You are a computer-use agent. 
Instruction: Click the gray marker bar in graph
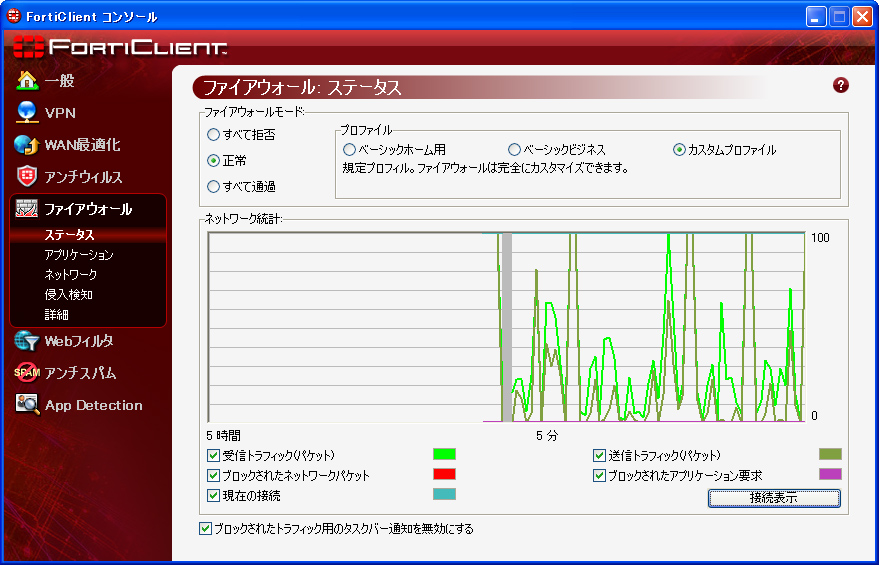(x=507, y=327)
